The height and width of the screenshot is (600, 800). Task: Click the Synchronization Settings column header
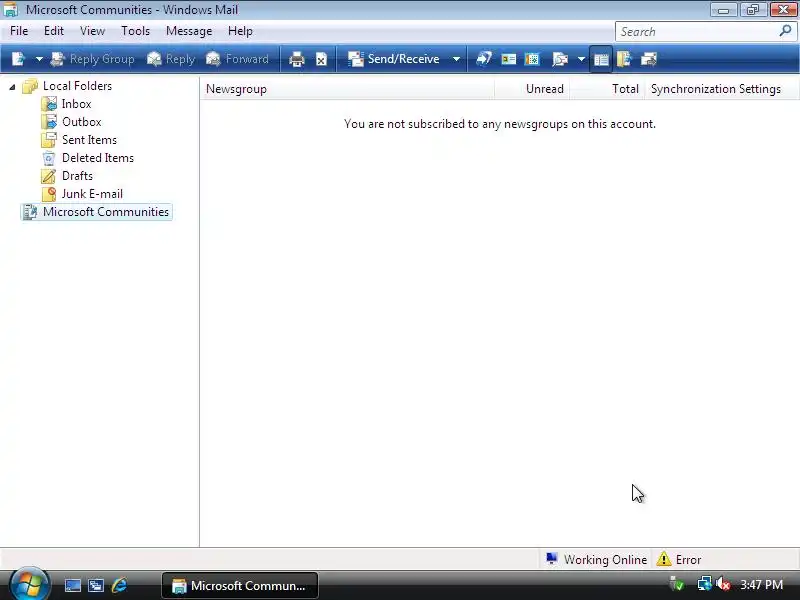click(x=720, y=89)
